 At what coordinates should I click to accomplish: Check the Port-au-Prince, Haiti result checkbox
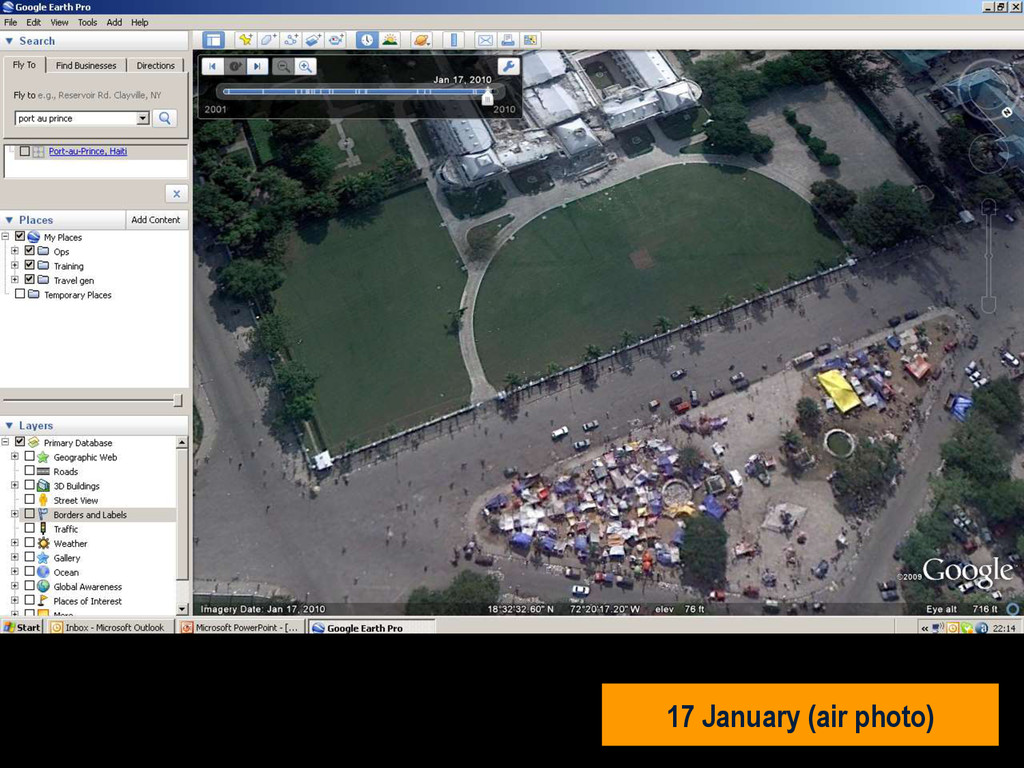coord(25,151)
